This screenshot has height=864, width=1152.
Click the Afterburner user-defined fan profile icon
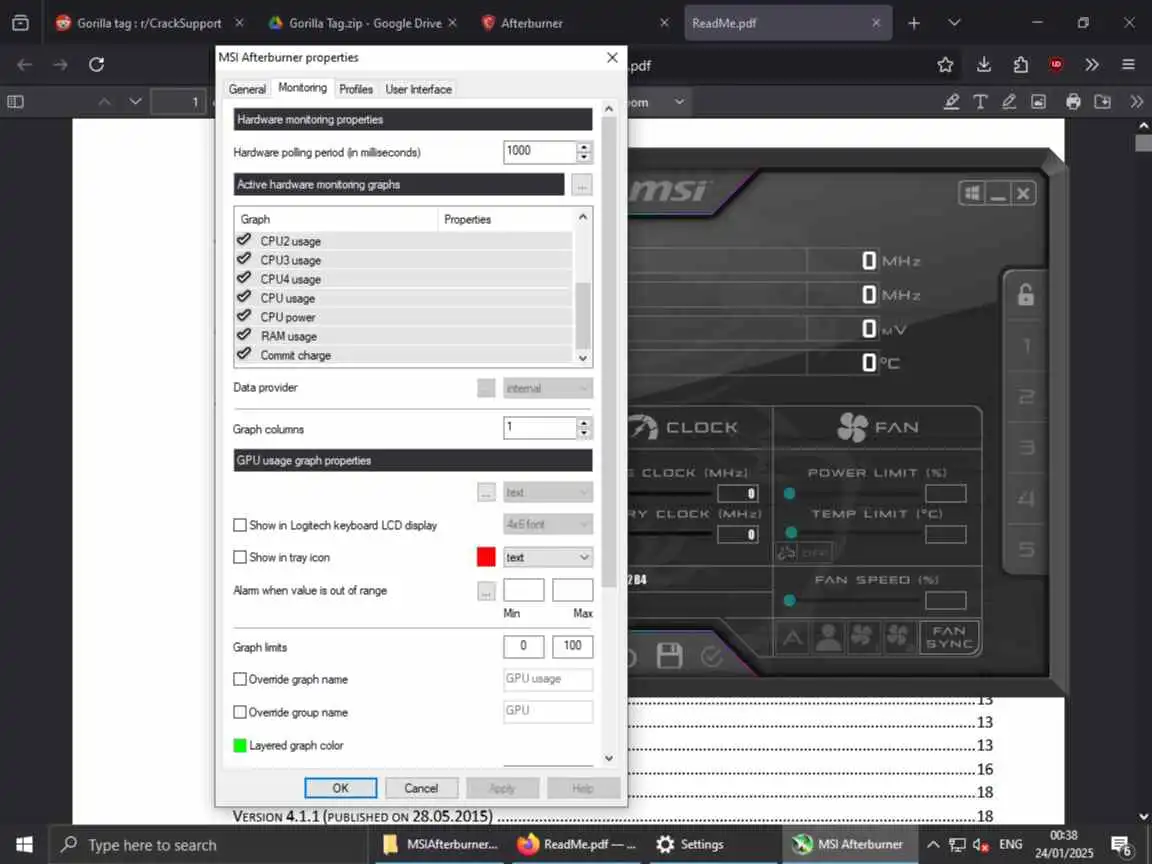pyautogui.click(x=829, y=637)
